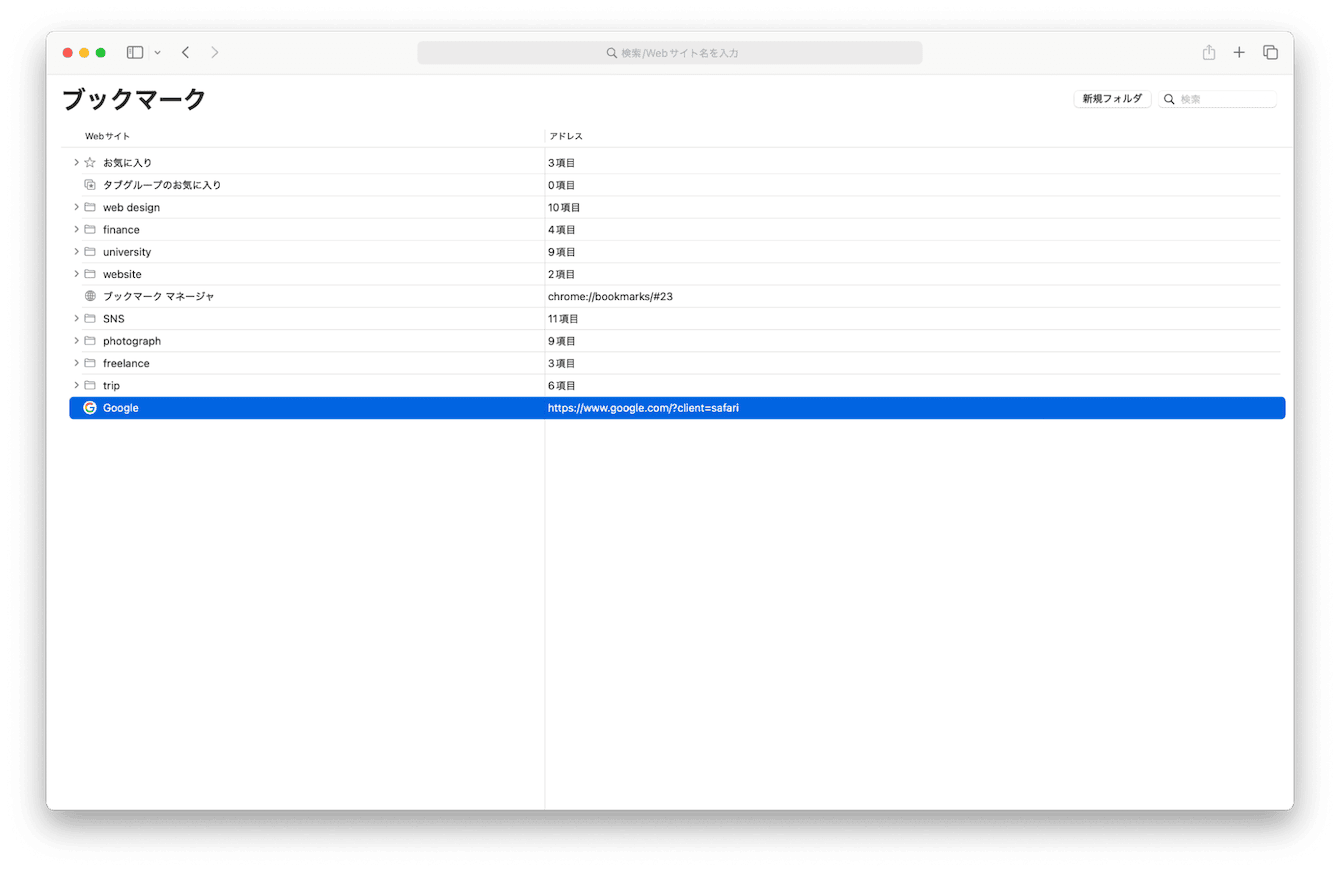Screen dimensions: 1340x872
Task: Click the star icon beside お気に入り
Action: [90, 162]
